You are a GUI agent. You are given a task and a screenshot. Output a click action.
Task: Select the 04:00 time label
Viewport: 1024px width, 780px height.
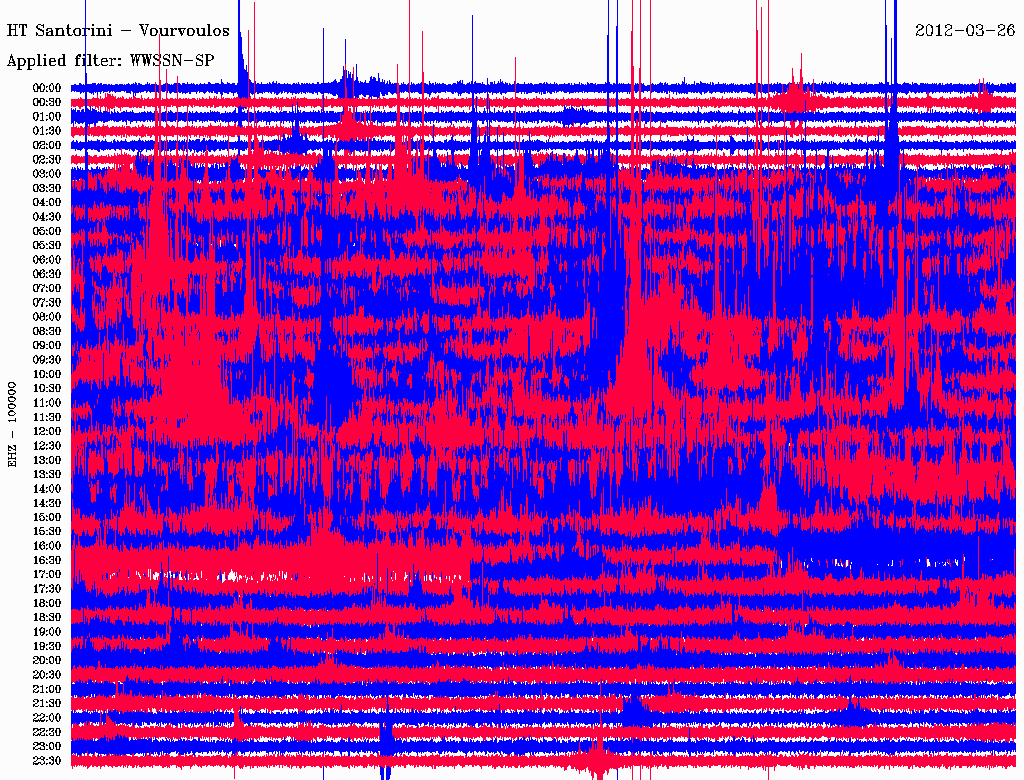[47, 203]
